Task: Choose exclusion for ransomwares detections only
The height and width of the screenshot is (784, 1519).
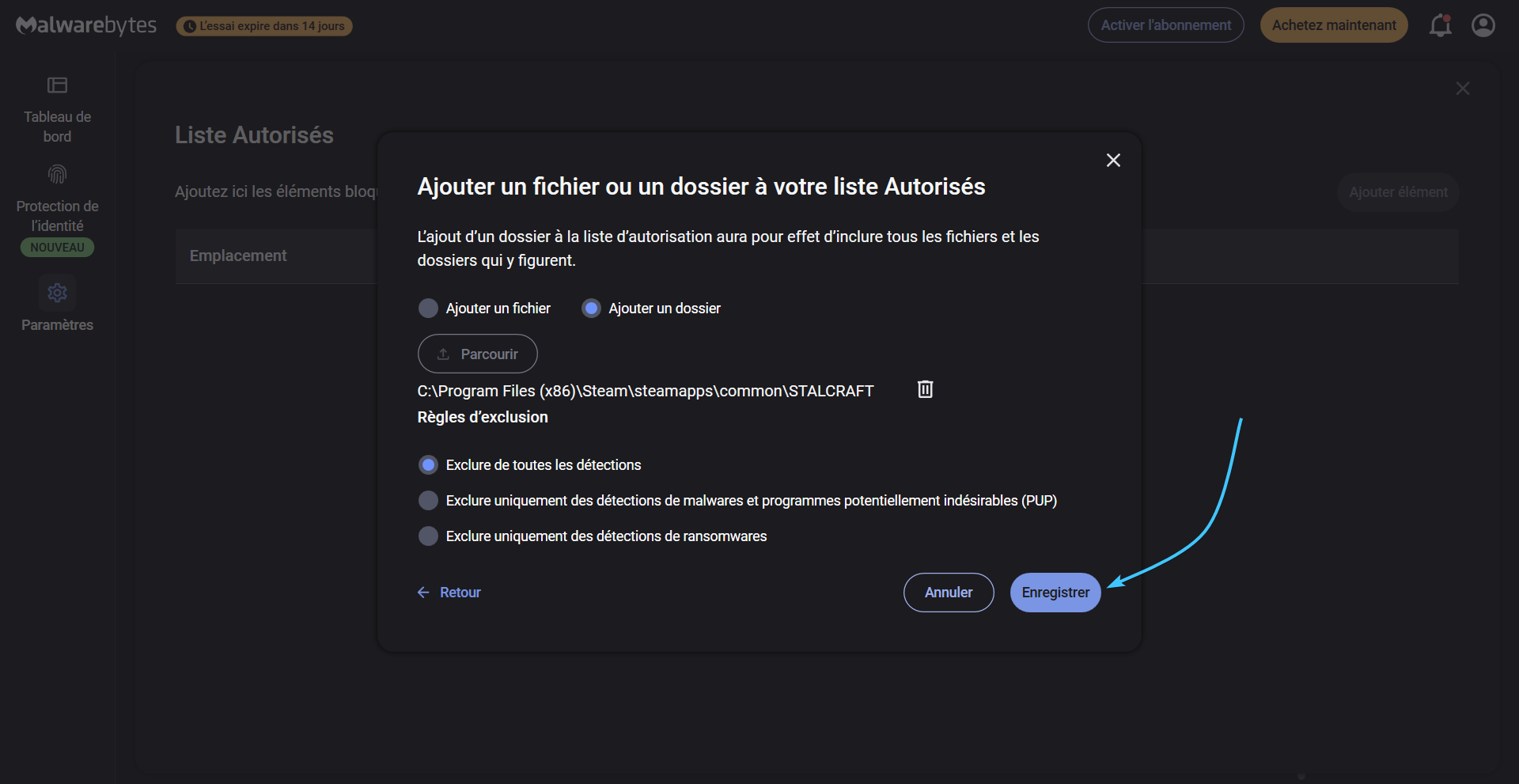Action: click(x=428, y=536)
